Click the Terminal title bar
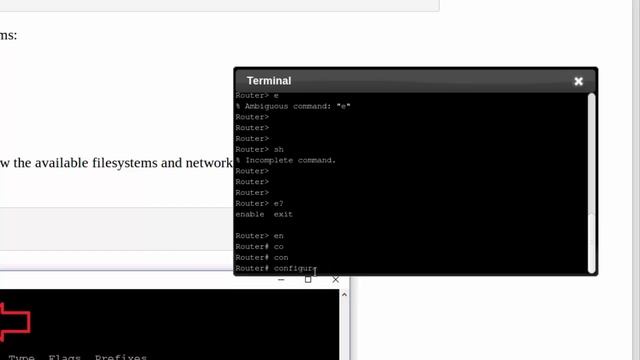The image size is (640, 360). (x=416, y=81)
